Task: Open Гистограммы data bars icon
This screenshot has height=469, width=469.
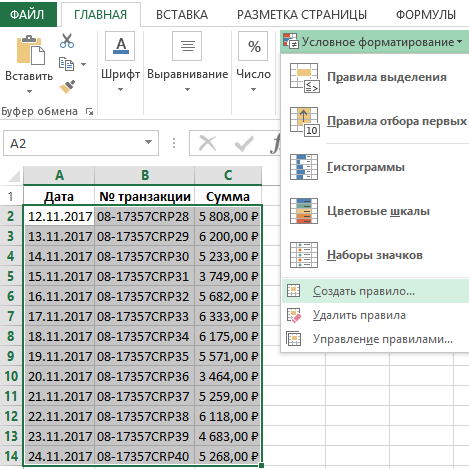Action: tap(304, 167)
